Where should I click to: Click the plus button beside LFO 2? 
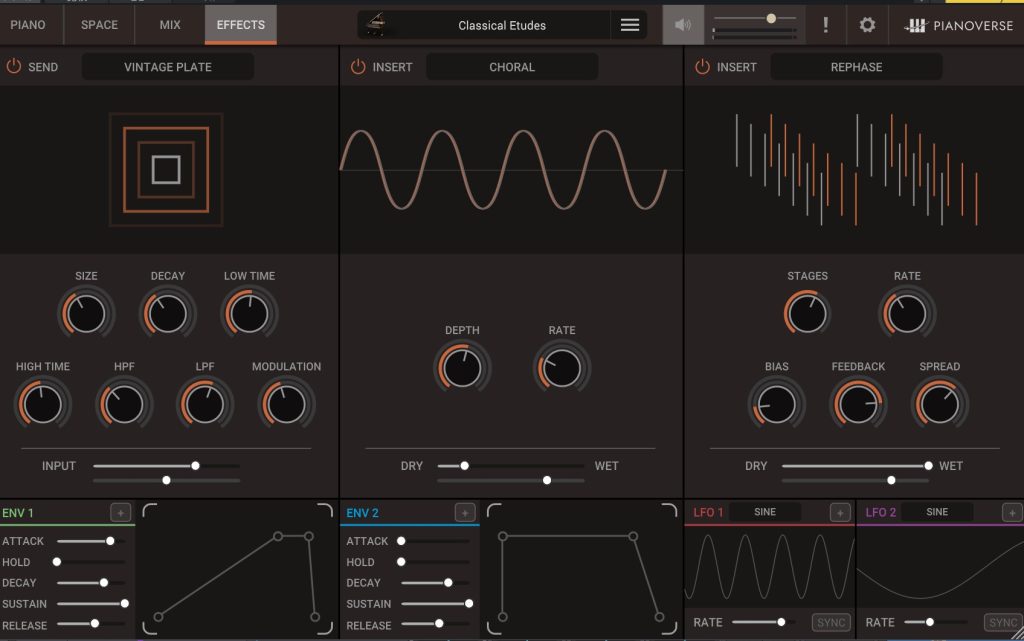1011,513
